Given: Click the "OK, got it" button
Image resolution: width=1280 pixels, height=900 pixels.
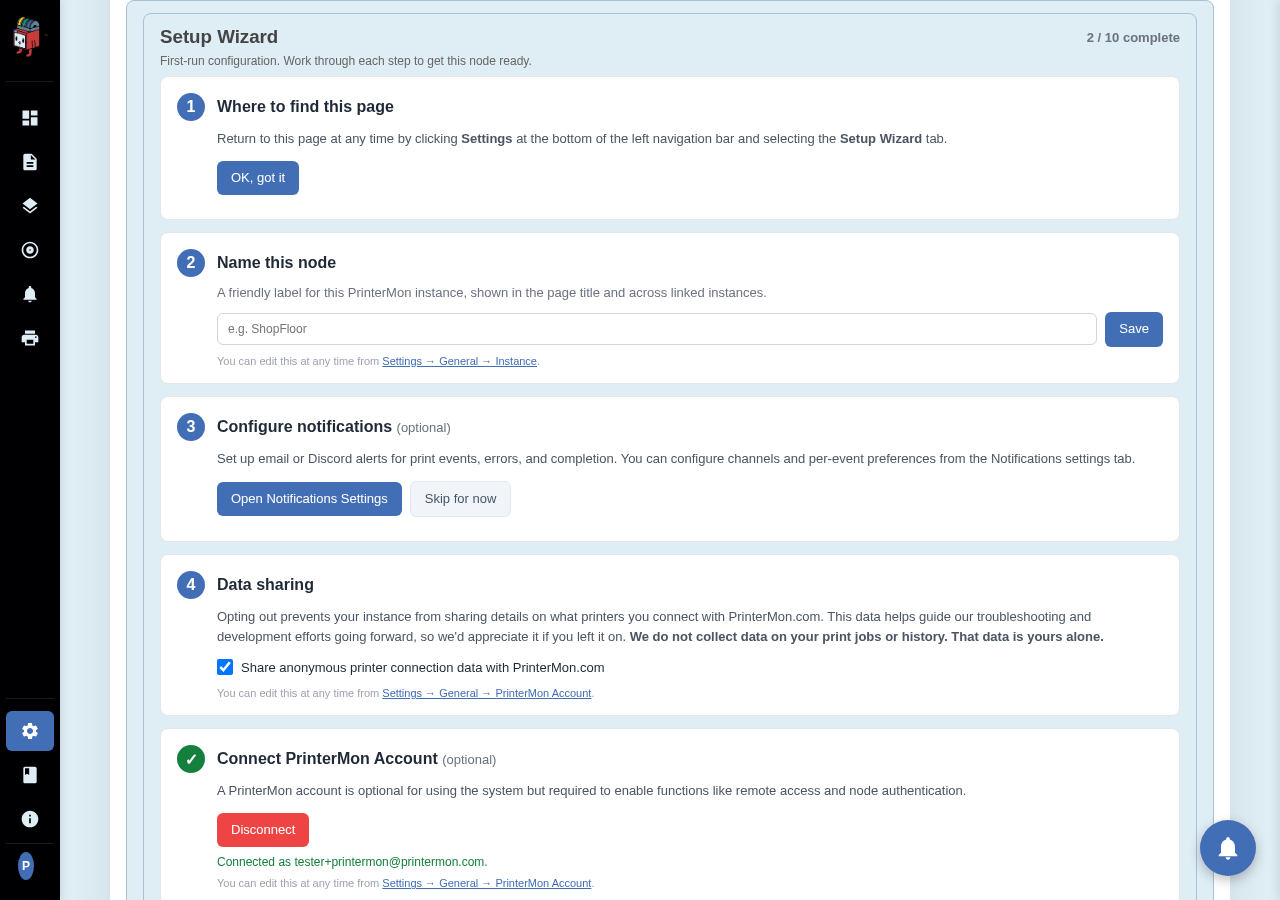Looking at the screenshot, I should pyautogui.click(x=258, y=178).
